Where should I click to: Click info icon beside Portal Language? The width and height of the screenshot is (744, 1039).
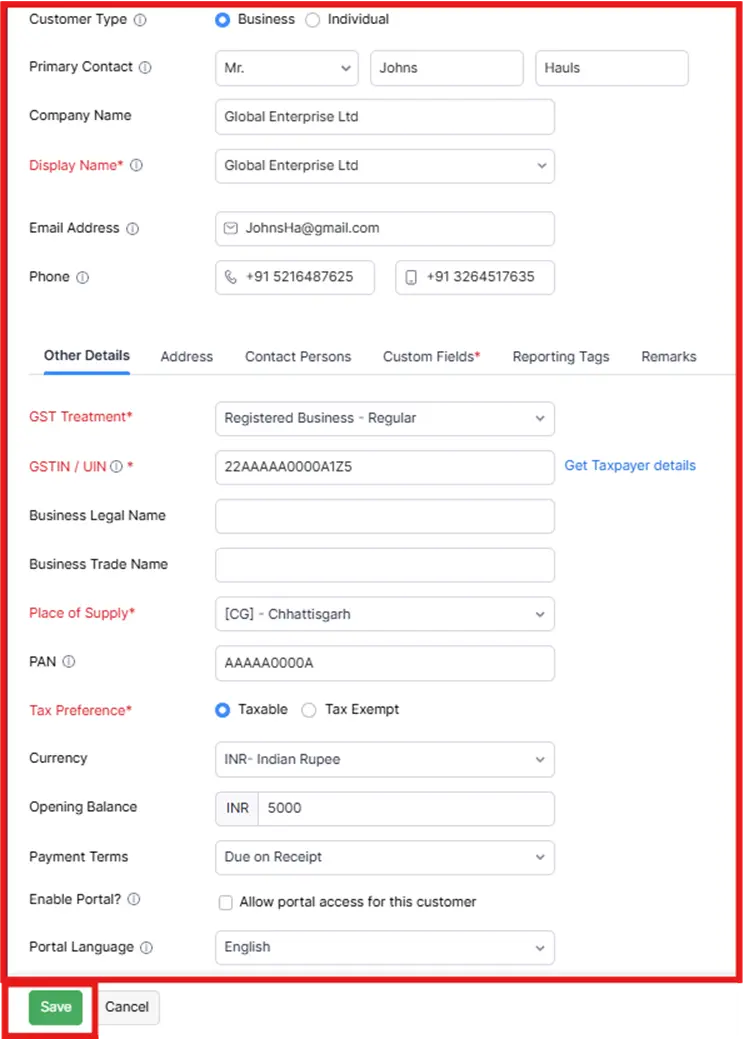point(146,947)
